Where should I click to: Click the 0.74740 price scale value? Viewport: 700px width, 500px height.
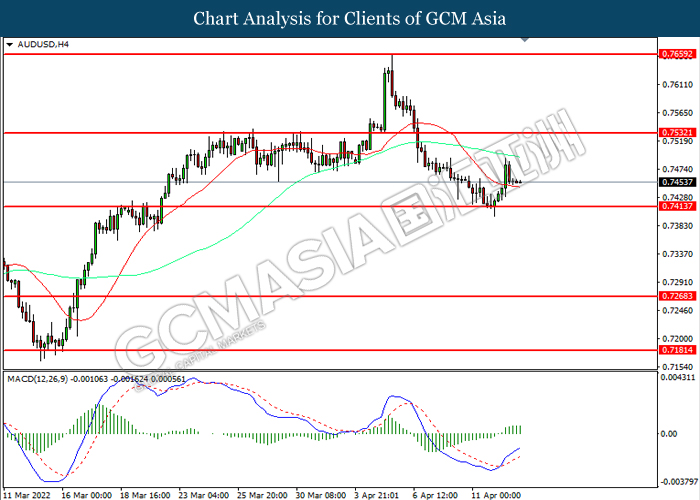pos(678,169)
